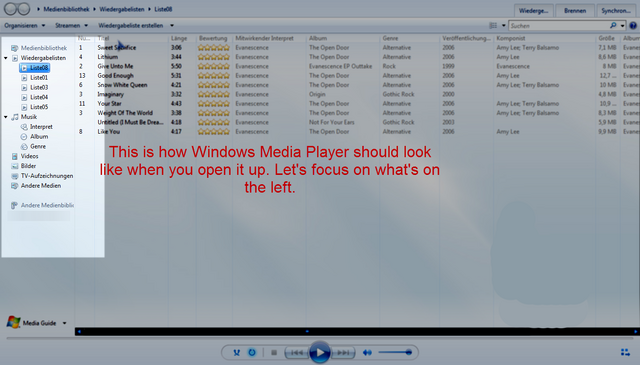The image size is (640, 365).
Task: Adjust the volume slider
Action: click(x=395, y=352)
